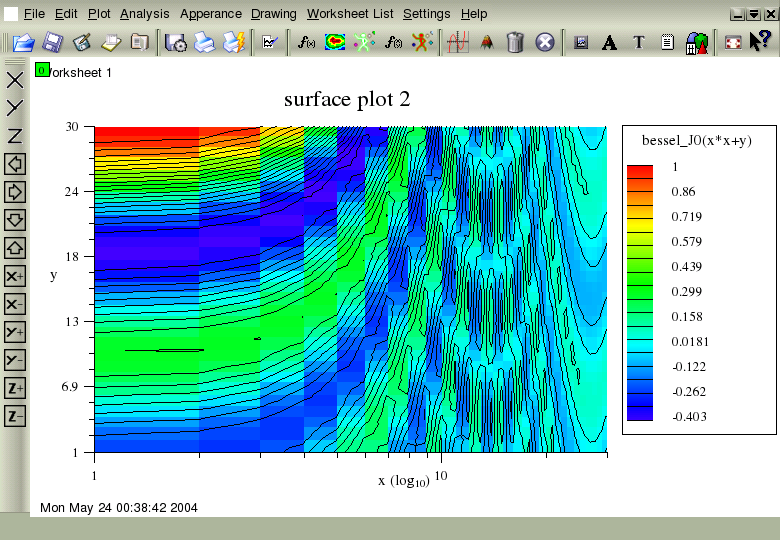Viewport: 780px width, 540px height.
Task: Click the red swatch in the legend
Action: [x=639, y=171]
